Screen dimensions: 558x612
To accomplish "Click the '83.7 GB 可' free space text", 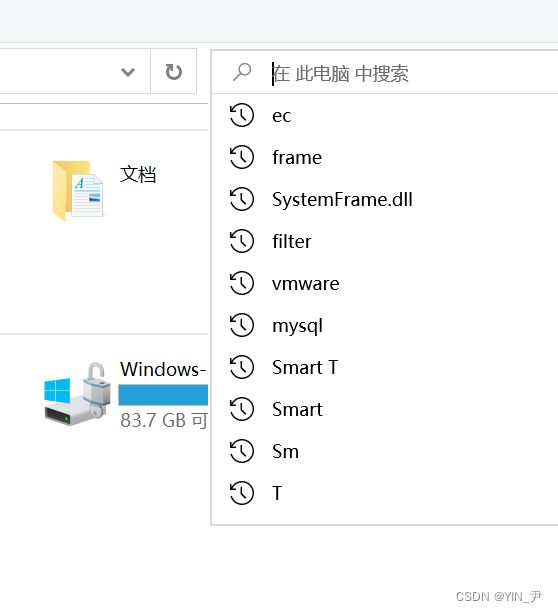I will [164, 421].
